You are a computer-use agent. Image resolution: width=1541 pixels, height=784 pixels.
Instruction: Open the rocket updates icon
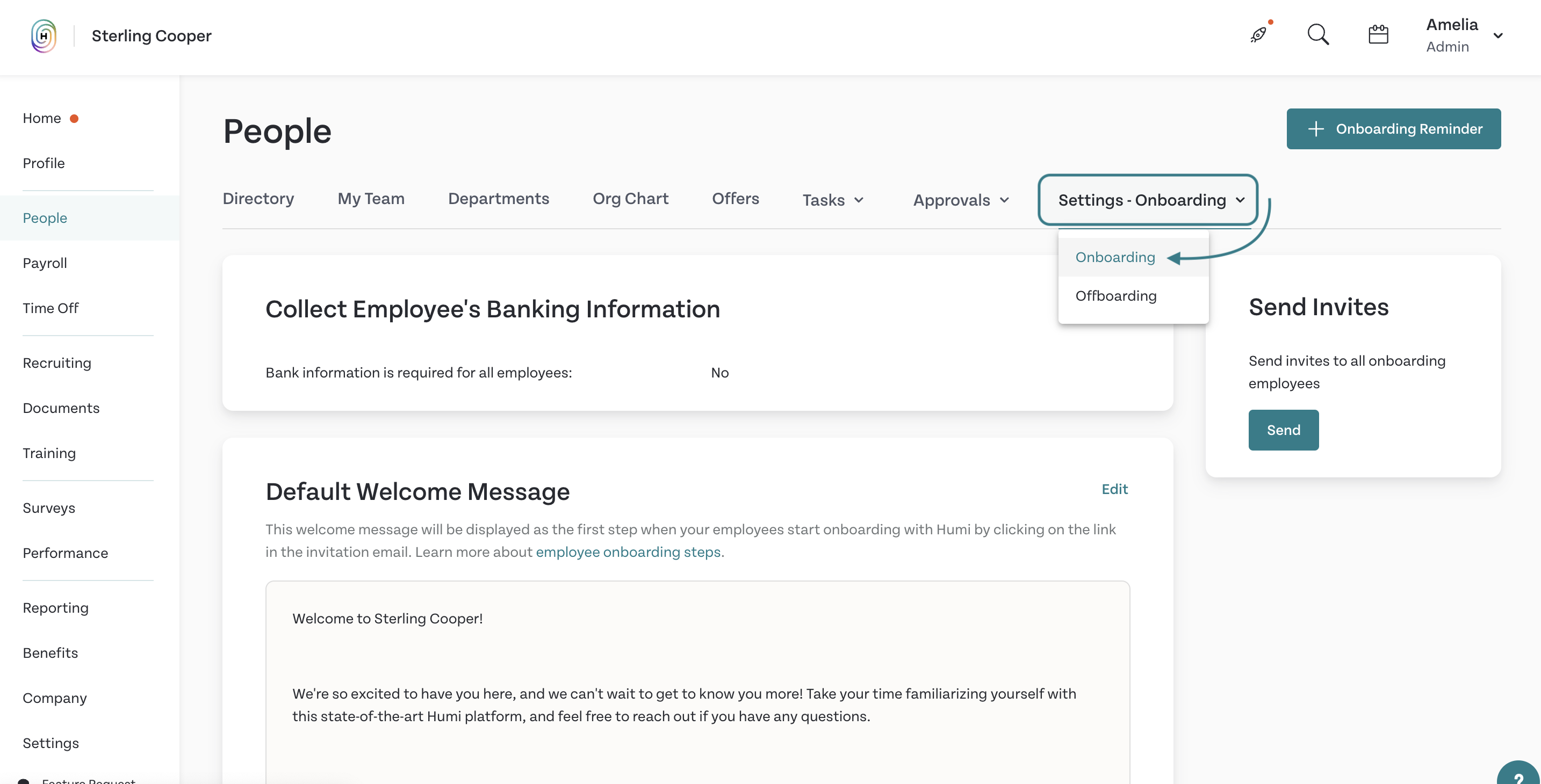1259,35
